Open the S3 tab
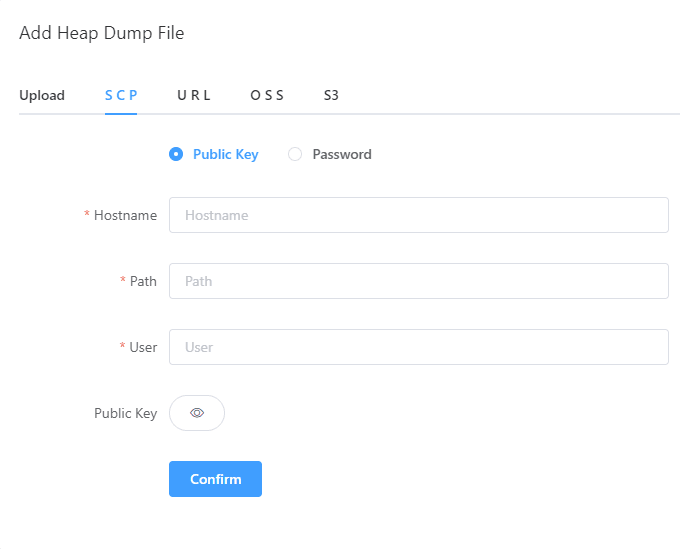This screenshot has height=549, width=680. click(x=331, y=95)
